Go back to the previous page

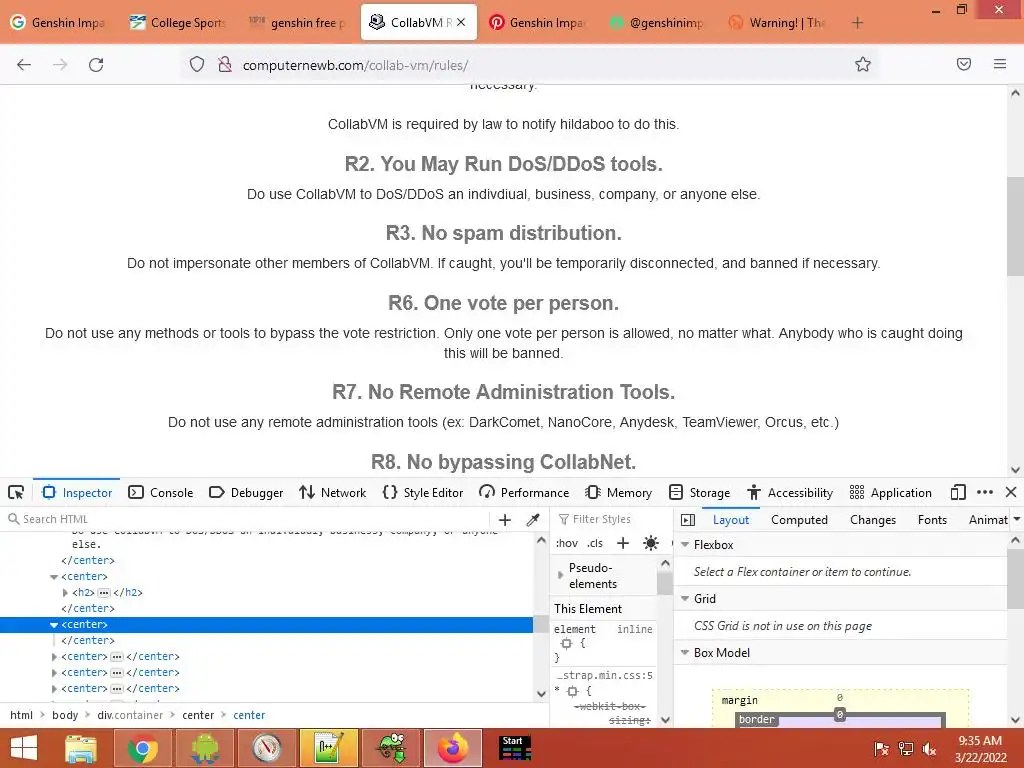(24, 65)
